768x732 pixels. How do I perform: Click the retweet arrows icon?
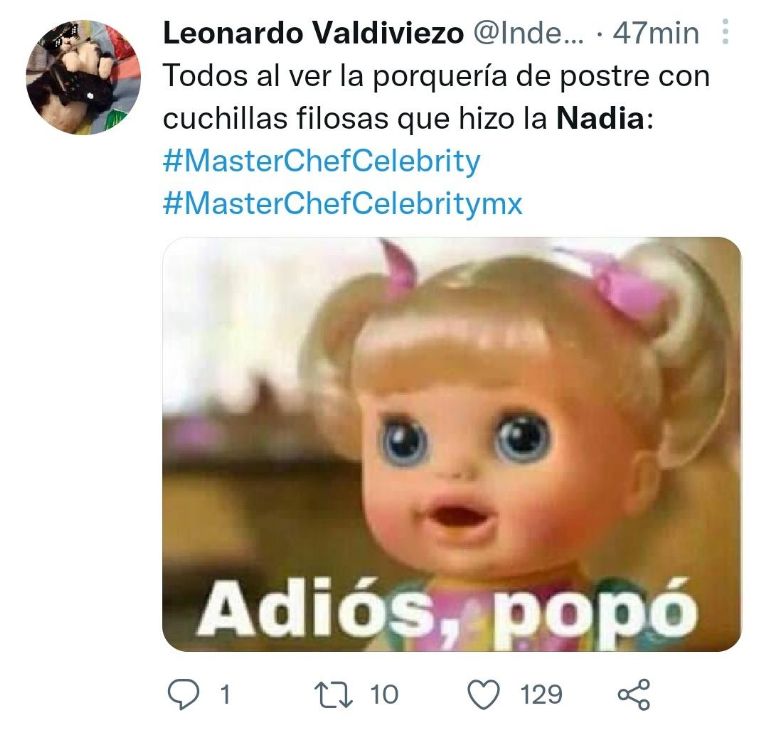(x=333, y=695)
